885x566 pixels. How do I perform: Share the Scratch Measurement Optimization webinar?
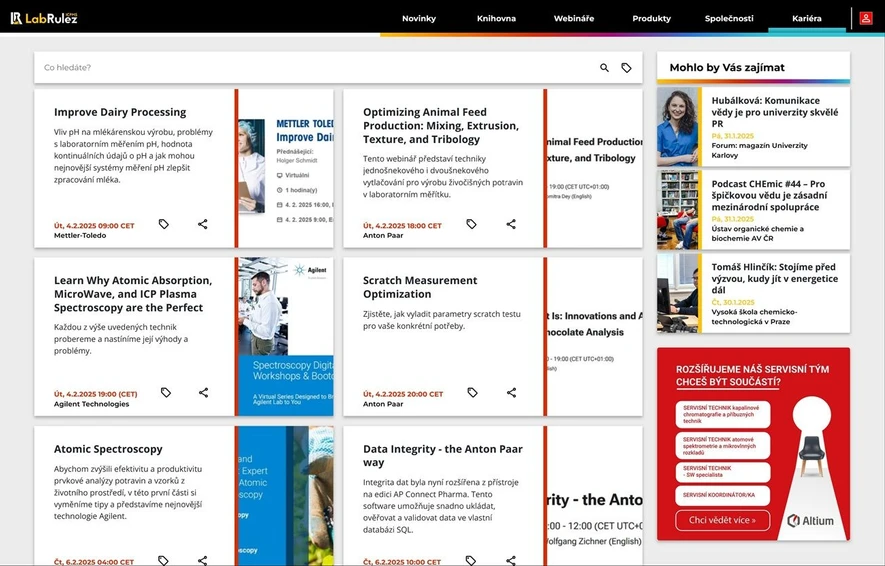pos(511,392)
